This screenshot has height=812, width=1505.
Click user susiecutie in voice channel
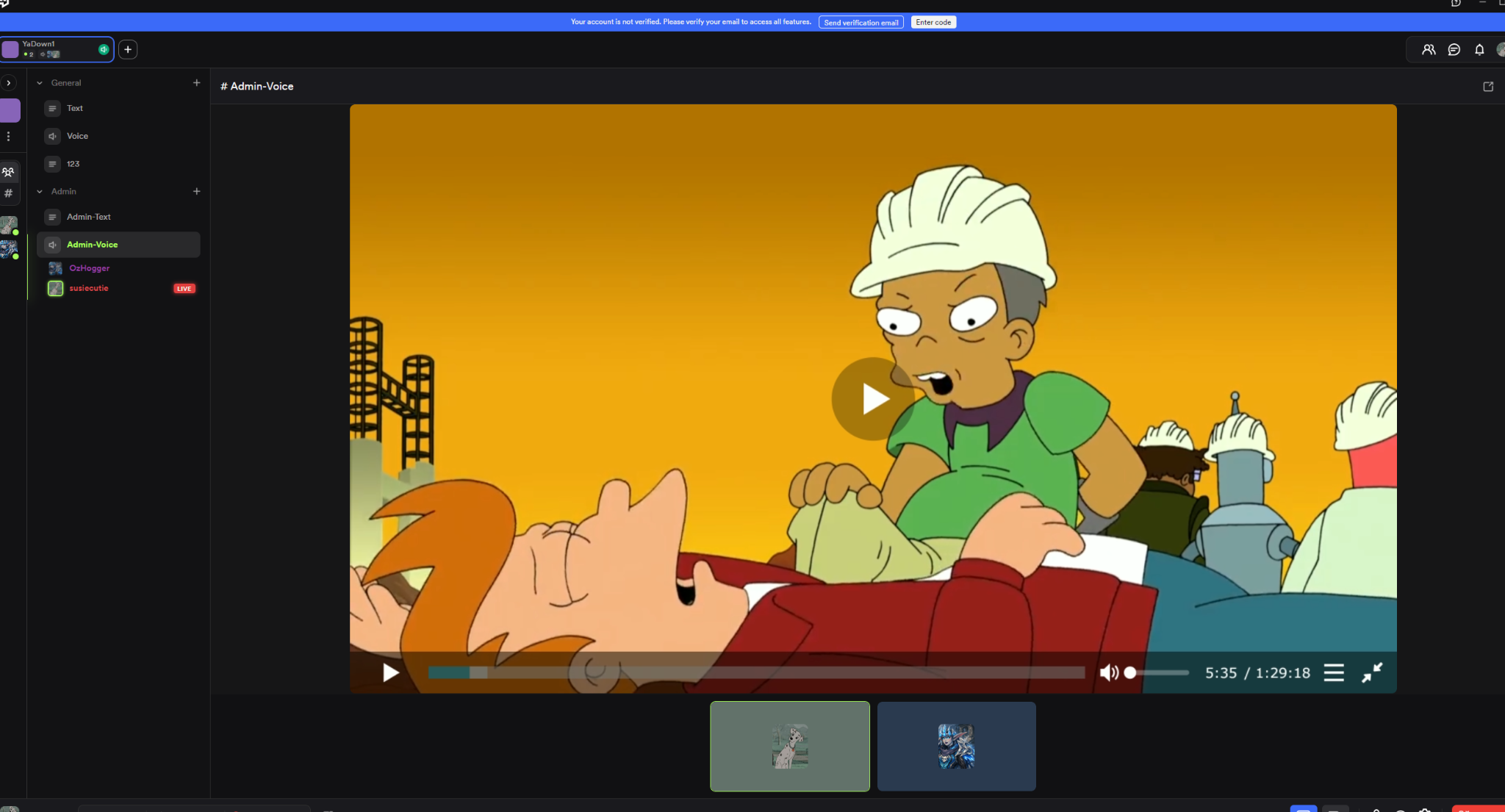pos(88,288)
